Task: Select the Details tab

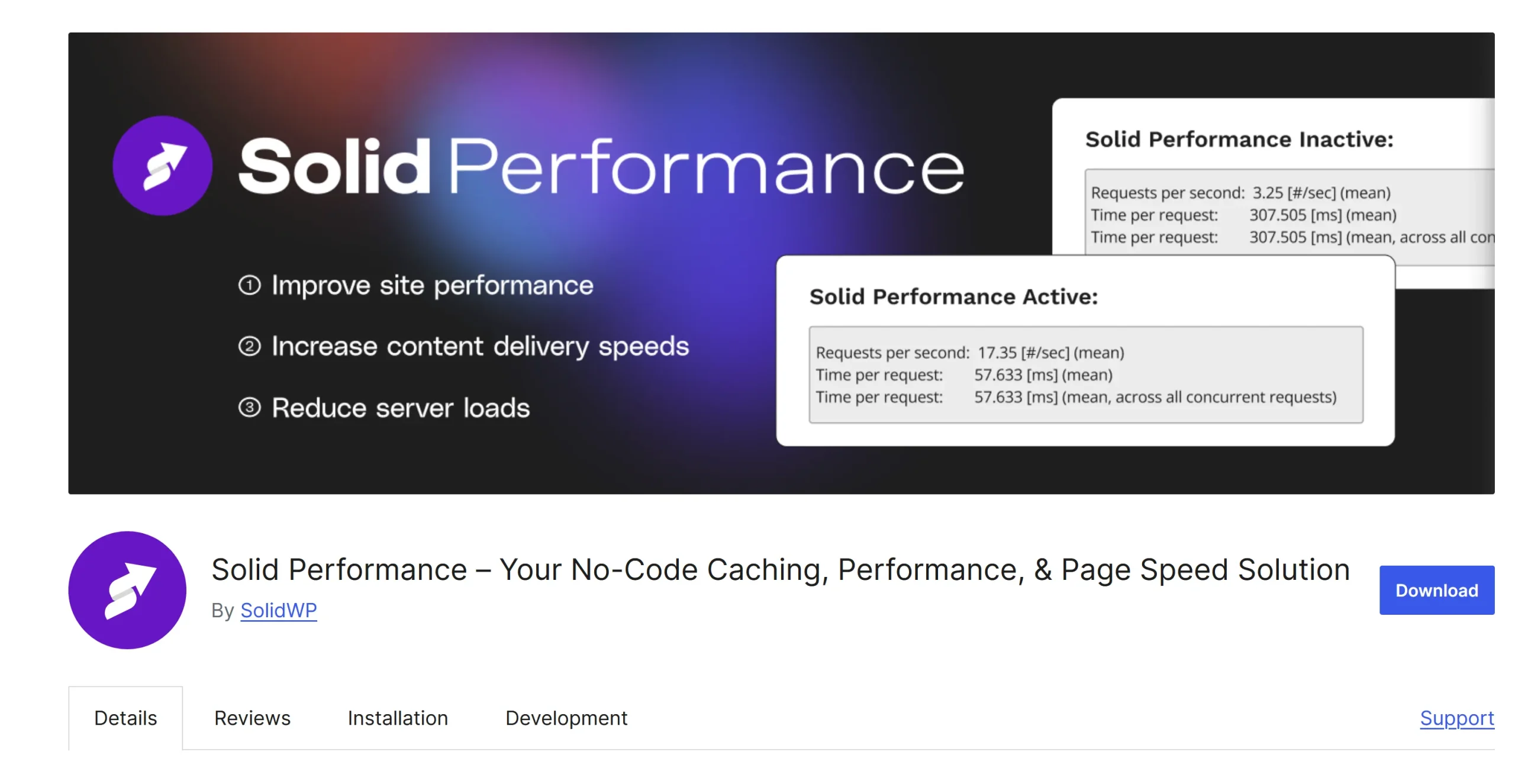Action: 125,718
